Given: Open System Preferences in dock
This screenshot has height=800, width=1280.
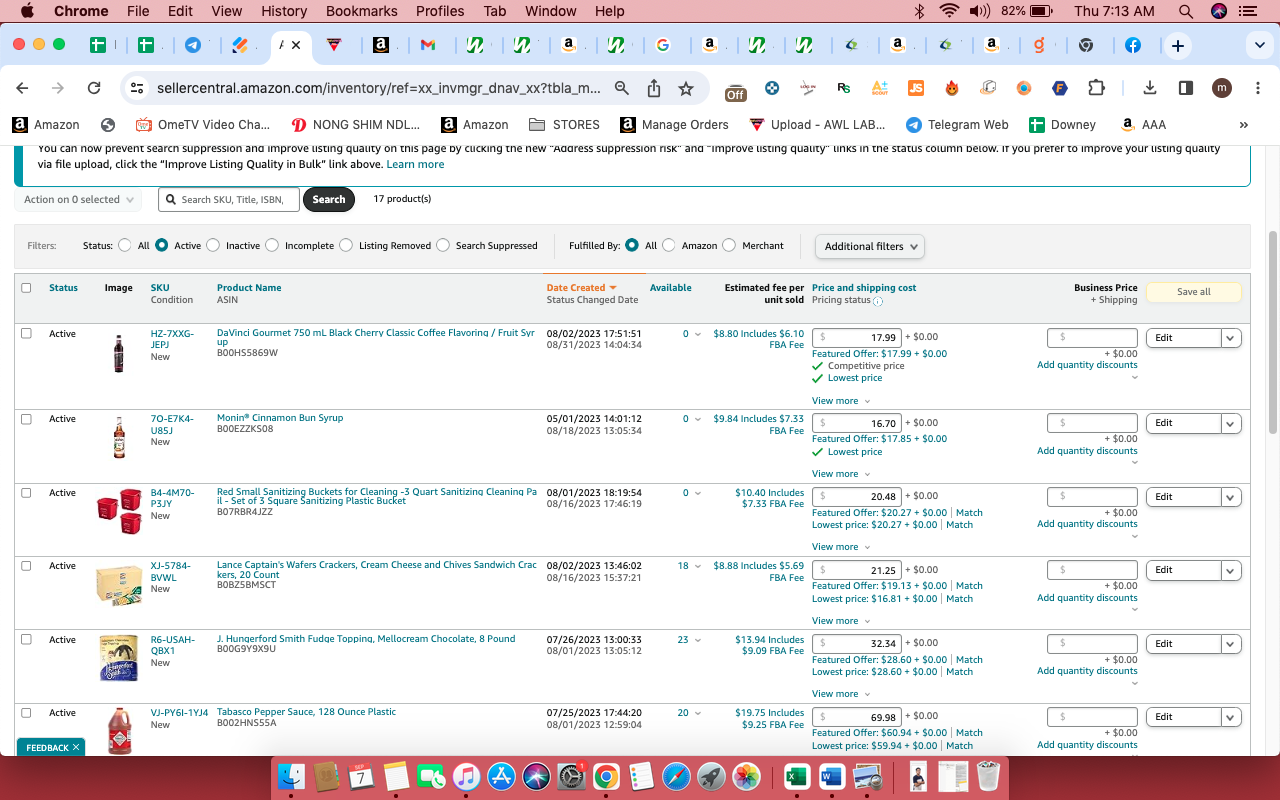Looking at the screenshot, I should tap(571, 777).
